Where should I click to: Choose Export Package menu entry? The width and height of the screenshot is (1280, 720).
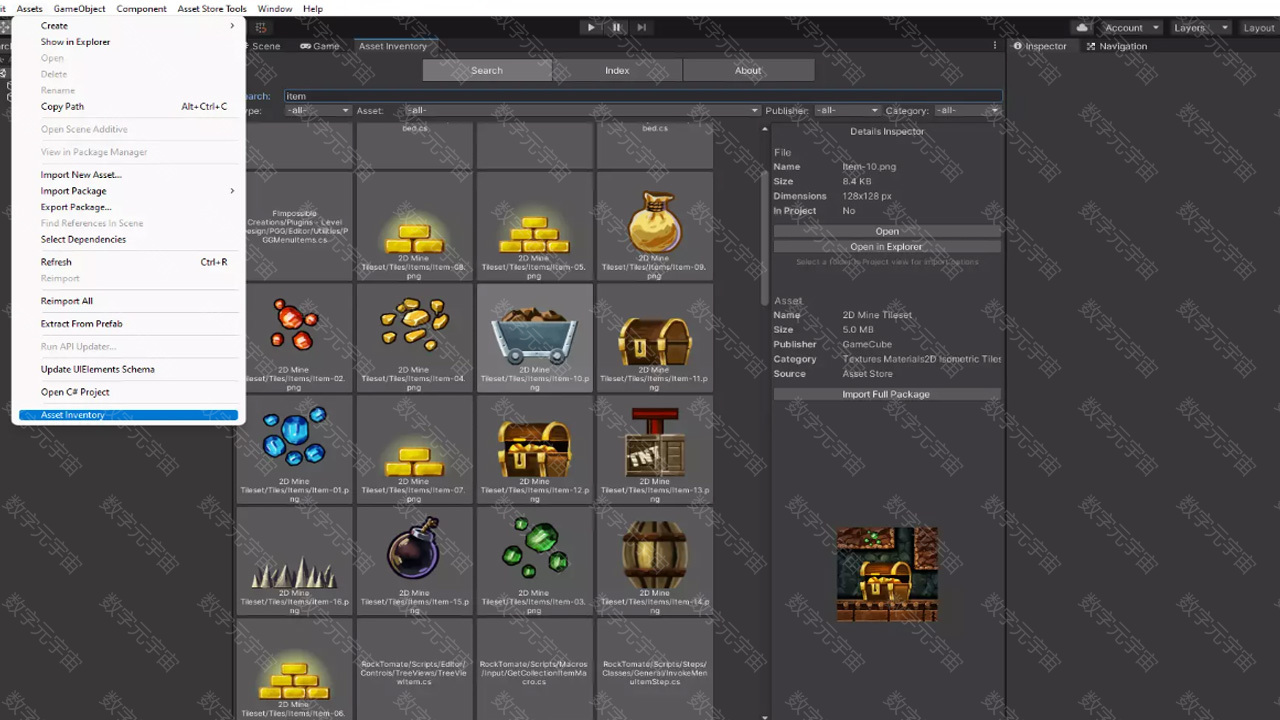pos(128,207)
